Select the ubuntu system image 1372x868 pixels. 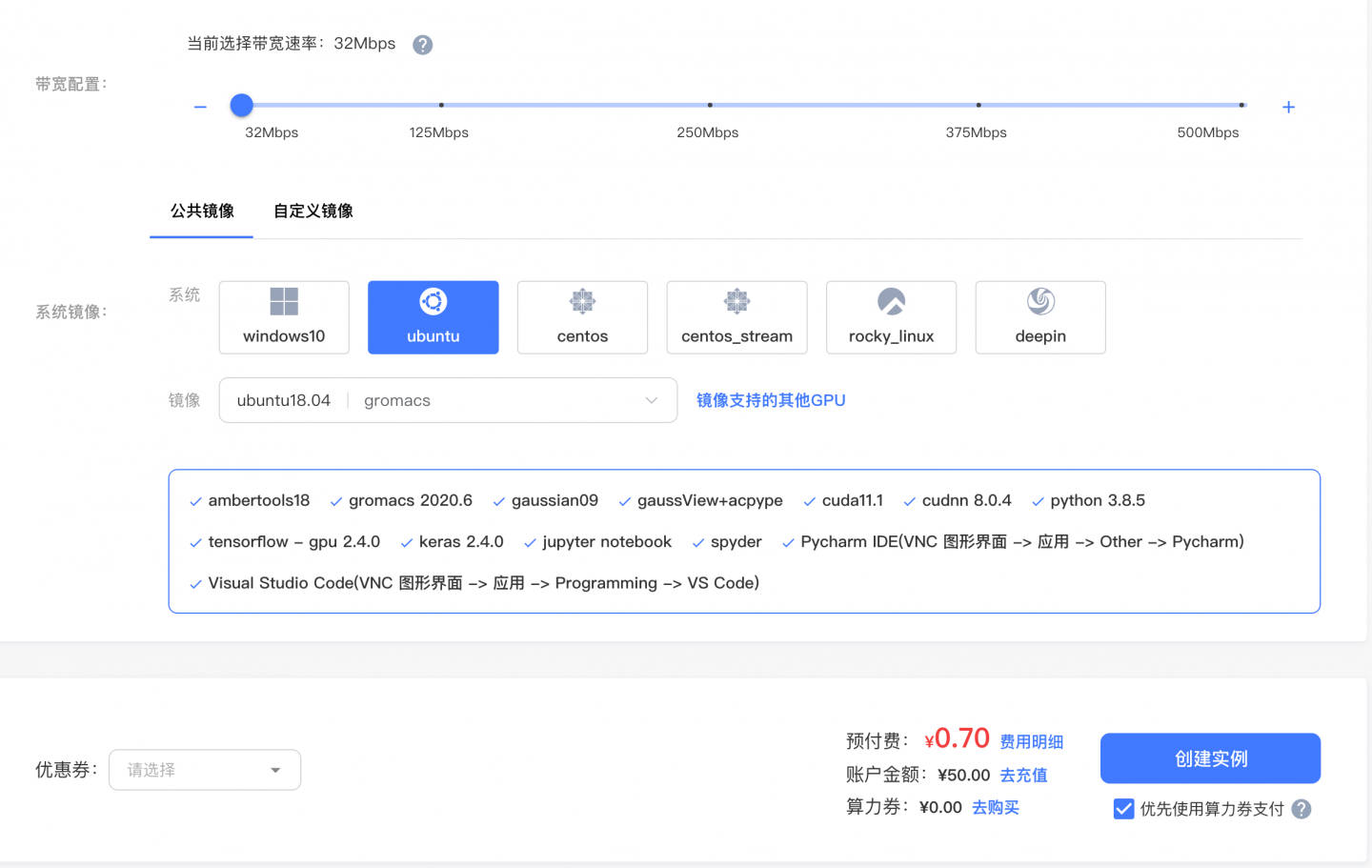433,317
